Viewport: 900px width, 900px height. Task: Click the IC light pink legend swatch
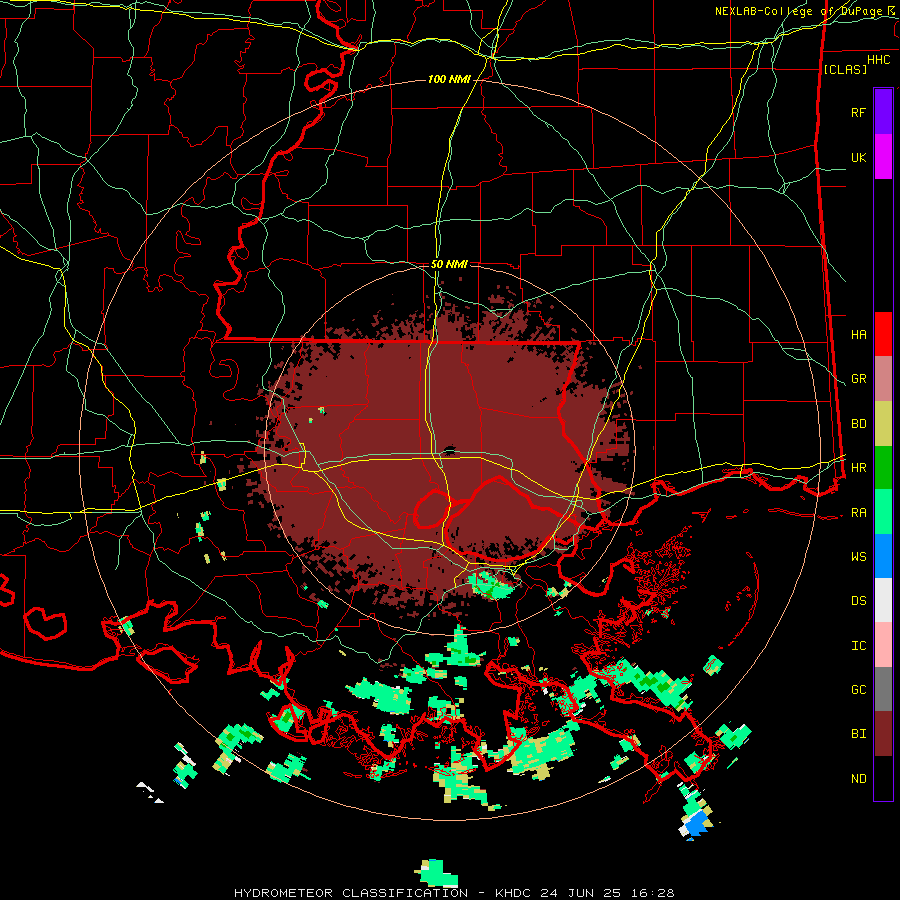[883, 645]
